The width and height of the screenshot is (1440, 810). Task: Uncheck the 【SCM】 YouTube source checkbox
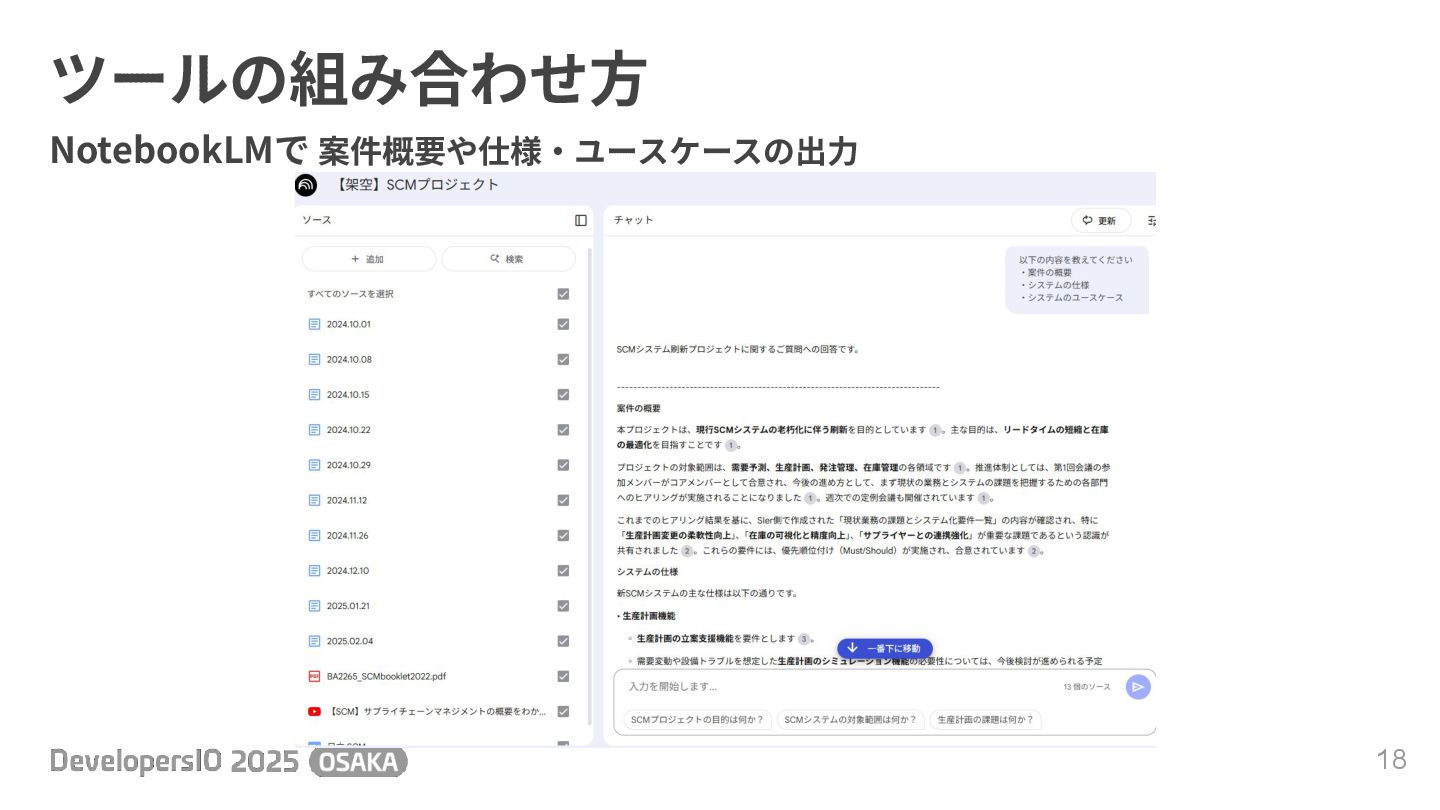pyautogui.click(x=563, y=711)
